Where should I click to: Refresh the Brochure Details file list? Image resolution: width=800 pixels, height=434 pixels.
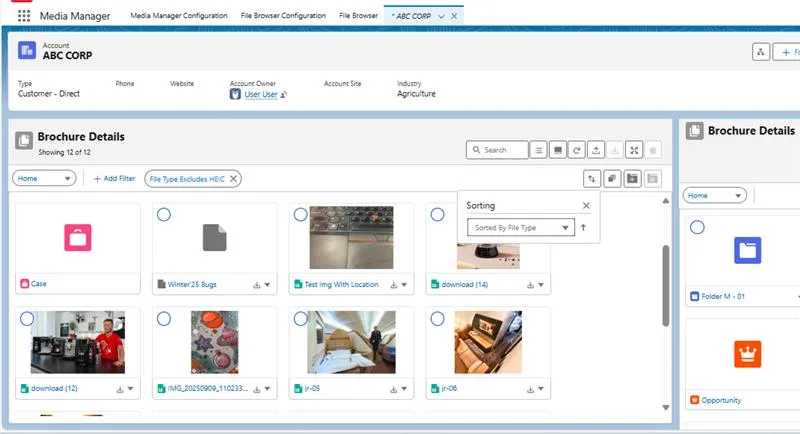577,150
